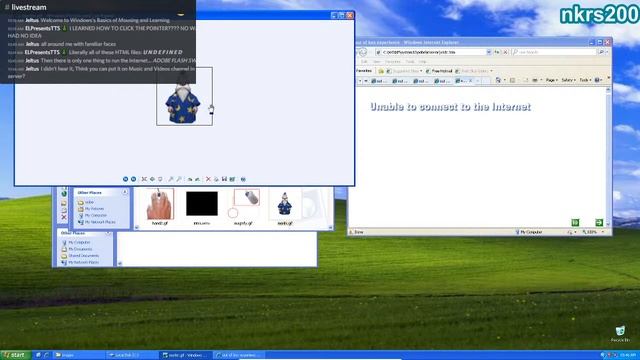Open the Windows Start menu
This screenshot has height=360, width=640.
[15, 355]
